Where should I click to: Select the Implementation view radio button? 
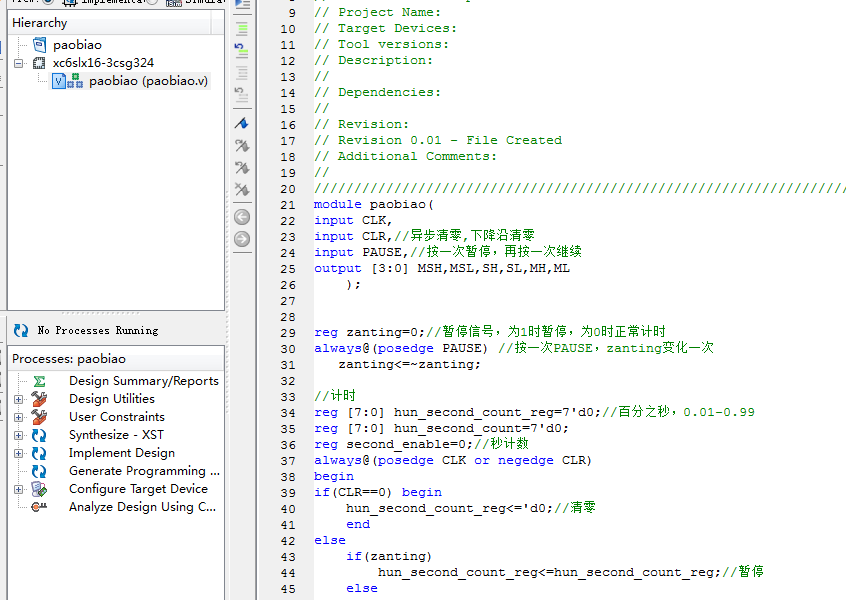(47, 2)
